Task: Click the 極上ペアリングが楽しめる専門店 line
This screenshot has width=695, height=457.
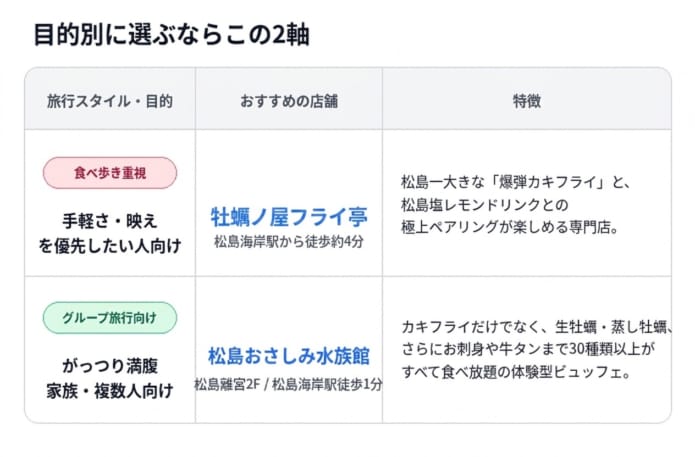Action: pos(510,227)
